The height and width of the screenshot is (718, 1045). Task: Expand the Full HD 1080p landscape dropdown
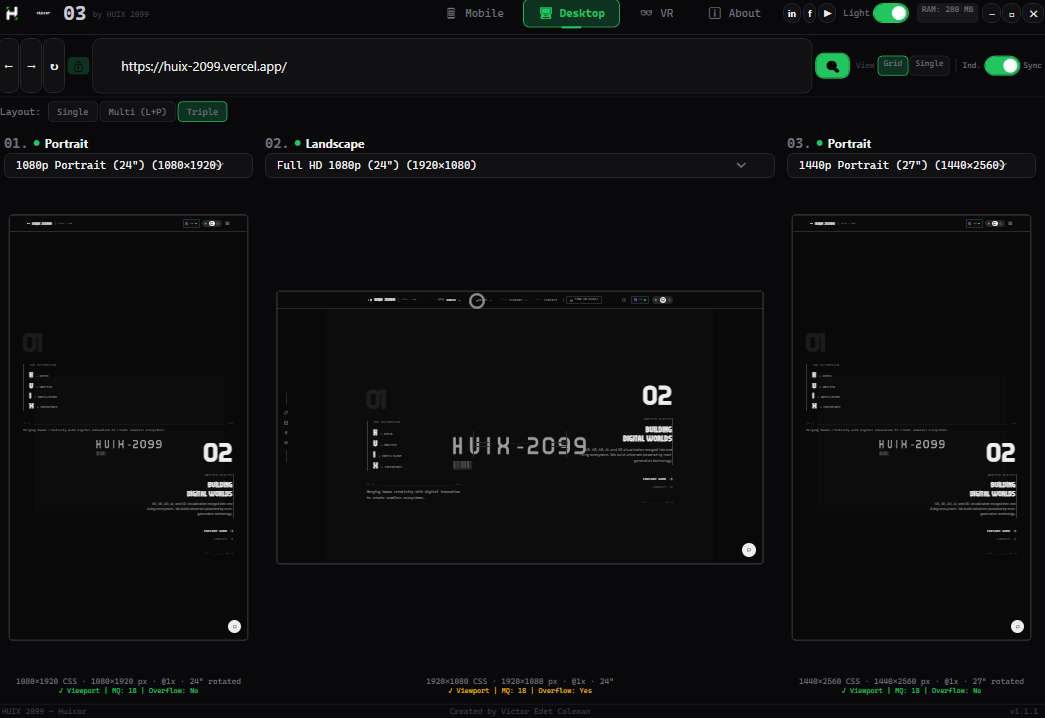(519, 165)
